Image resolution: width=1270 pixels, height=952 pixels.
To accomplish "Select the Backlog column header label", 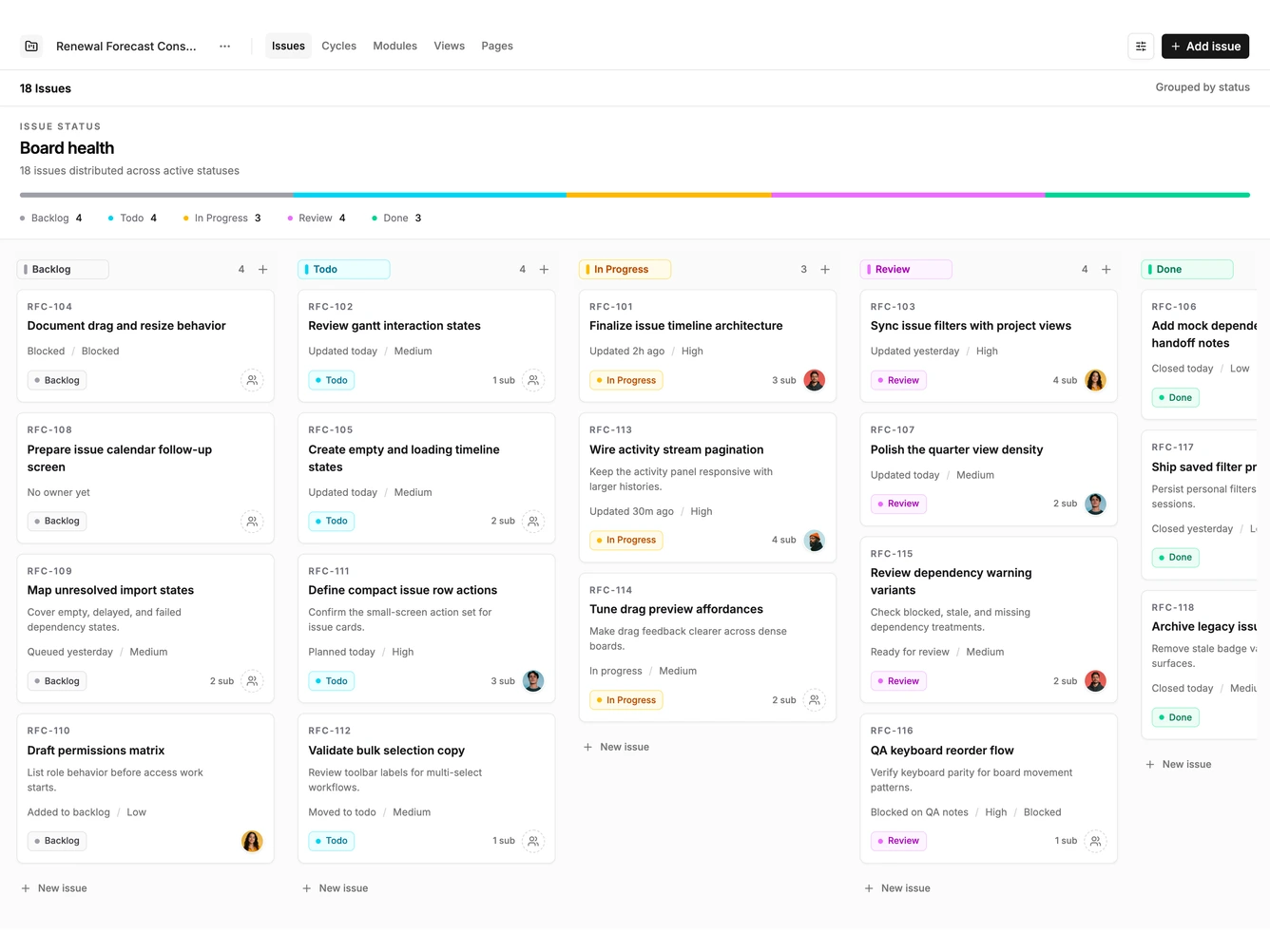I will tap(63, 269).
